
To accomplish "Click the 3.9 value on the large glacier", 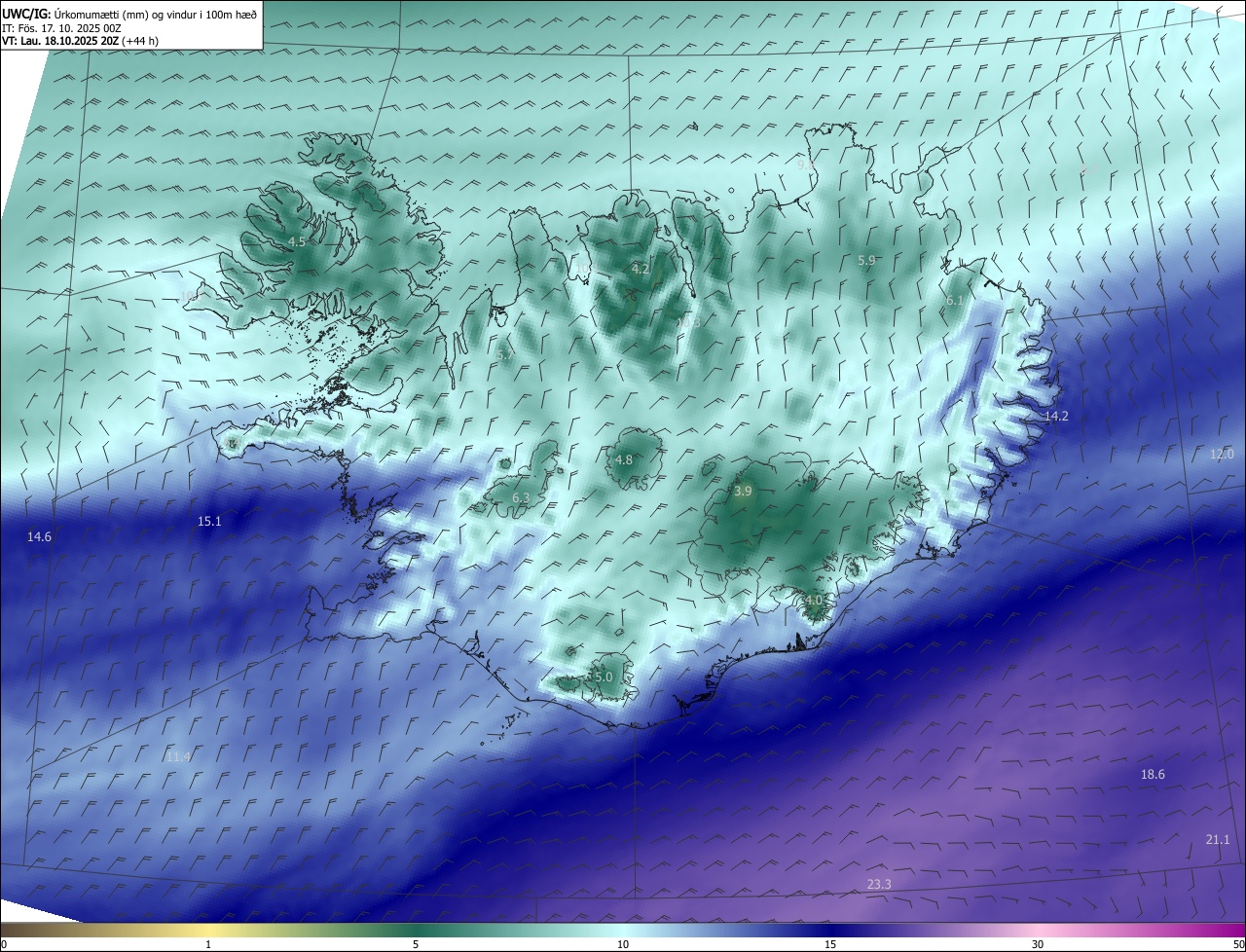I will point(743,492).
